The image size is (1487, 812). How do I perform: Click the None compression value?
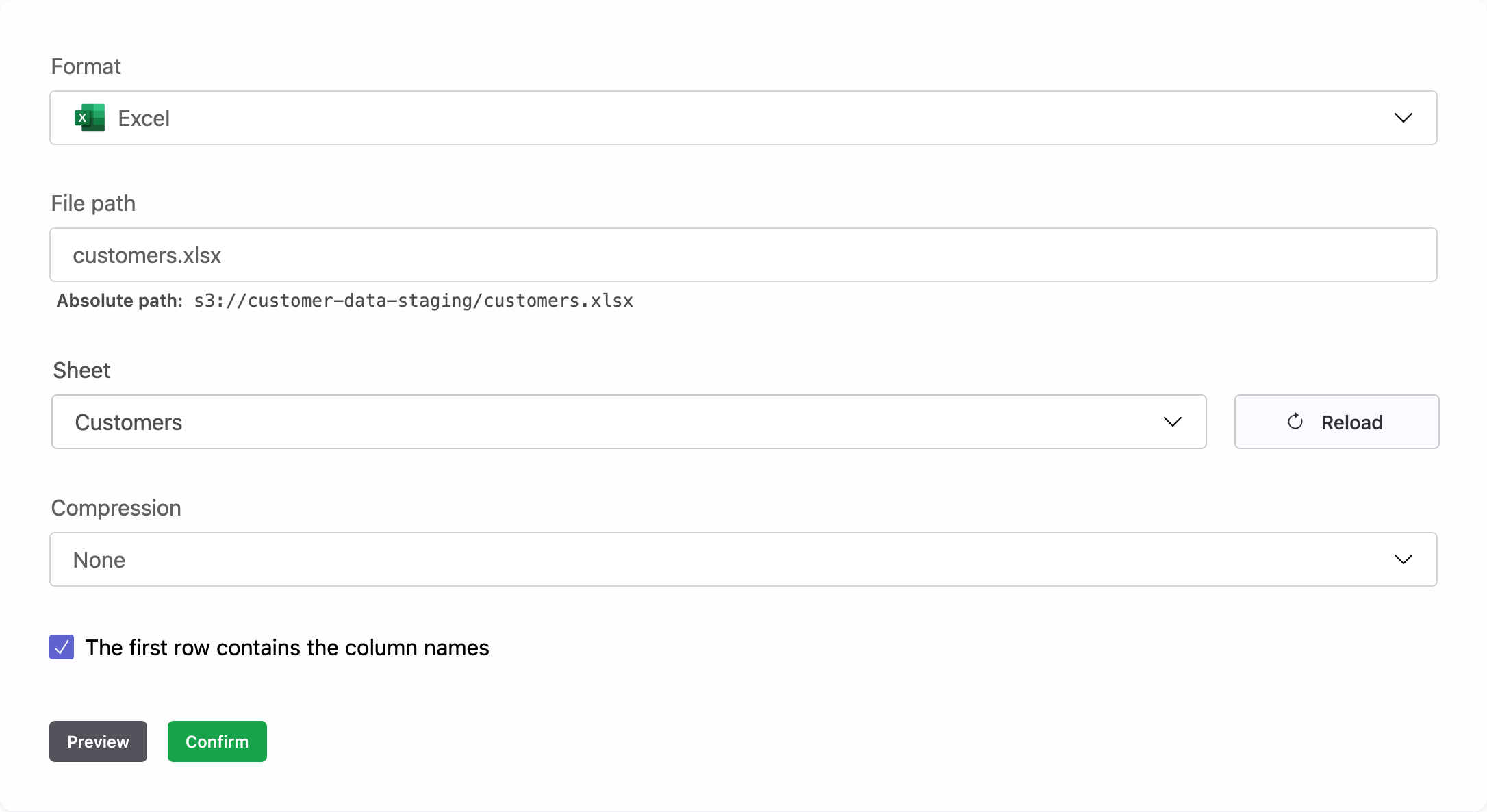pos(99,559)
